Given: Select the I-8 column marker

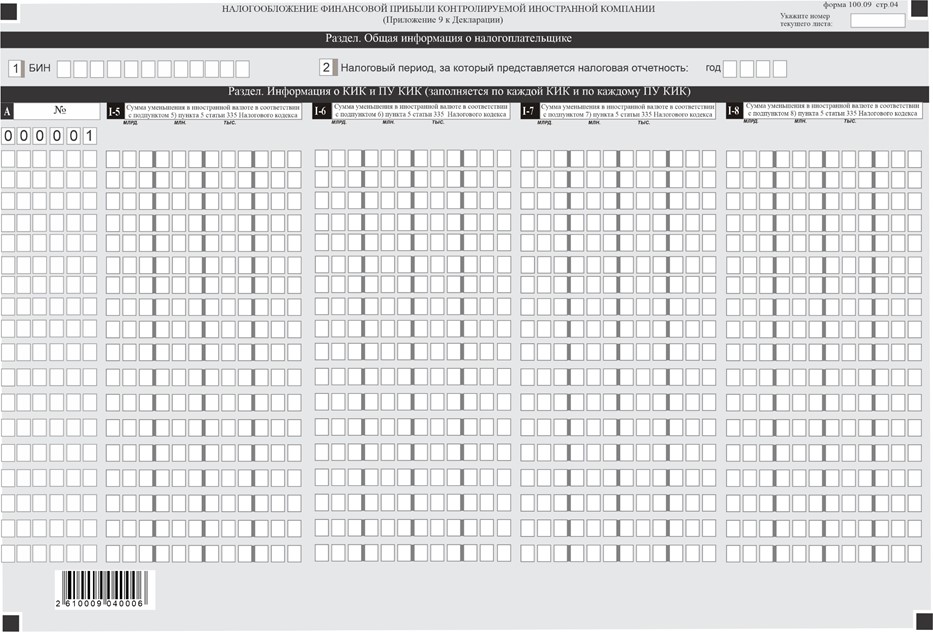Looking at the screenshot, I should pos(734,110).
